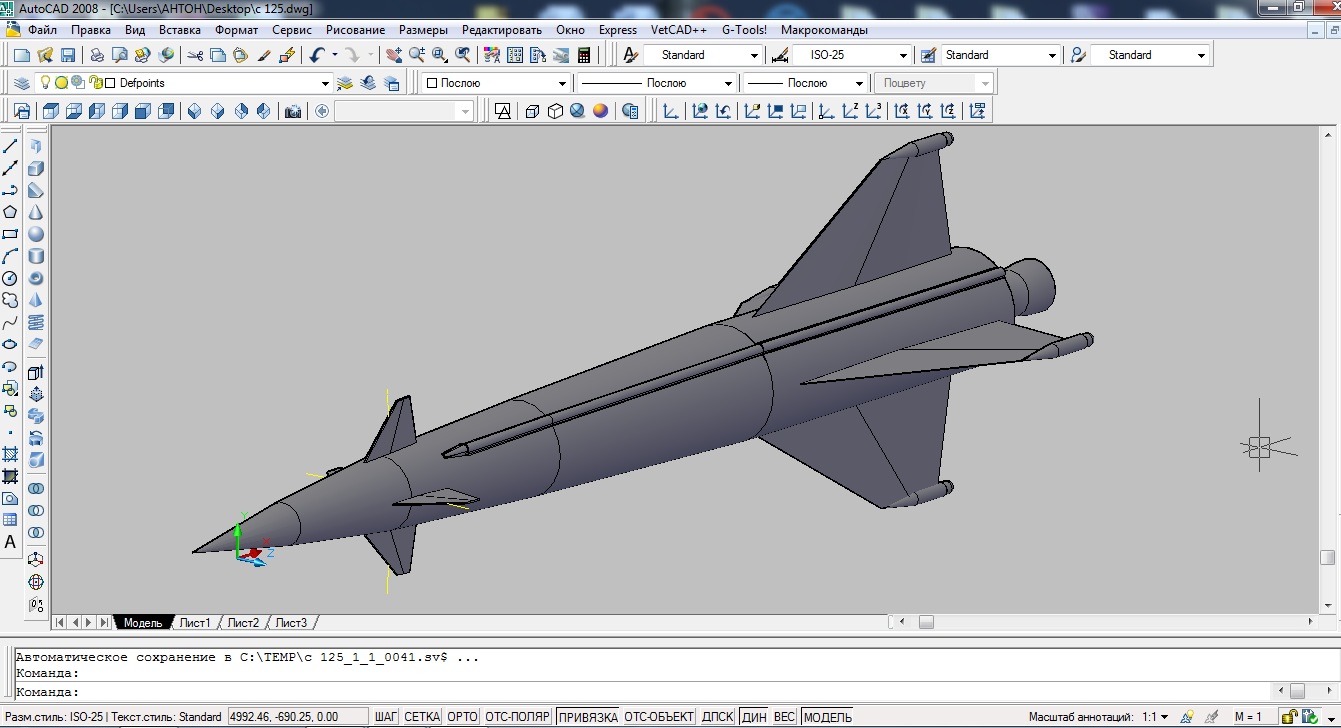Toggle ПРИВЯЗКА object snap
The width and height of the screenshot is (1341, 728).
tap(588, 717)
